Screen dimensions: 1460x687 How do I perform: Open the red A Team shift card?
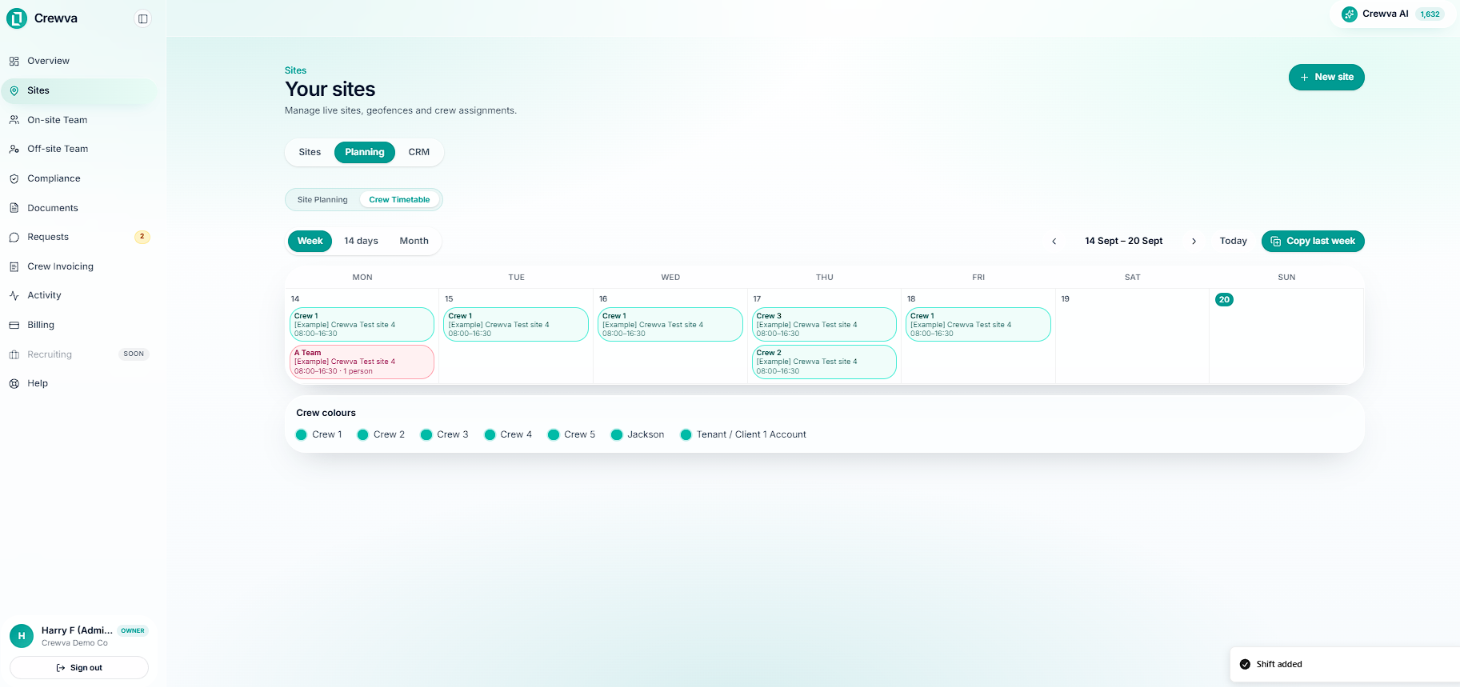coord(362,362)
